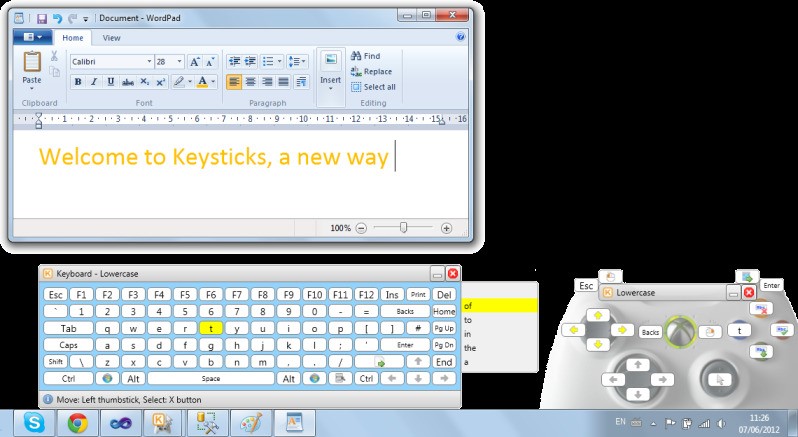This screenshot has height=437, width=798.
Task: Select the suggestion "in" in word list
Action: point(500,334)
